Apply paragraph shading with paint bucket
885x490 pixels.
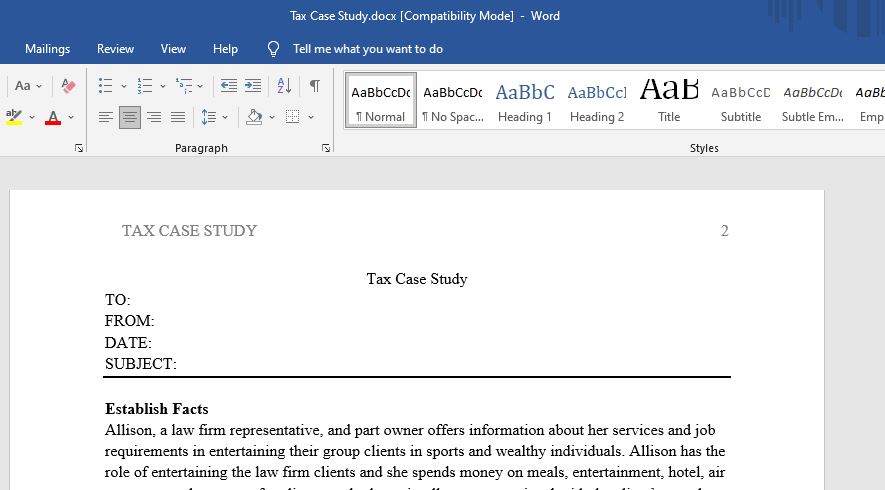point(255,117)
